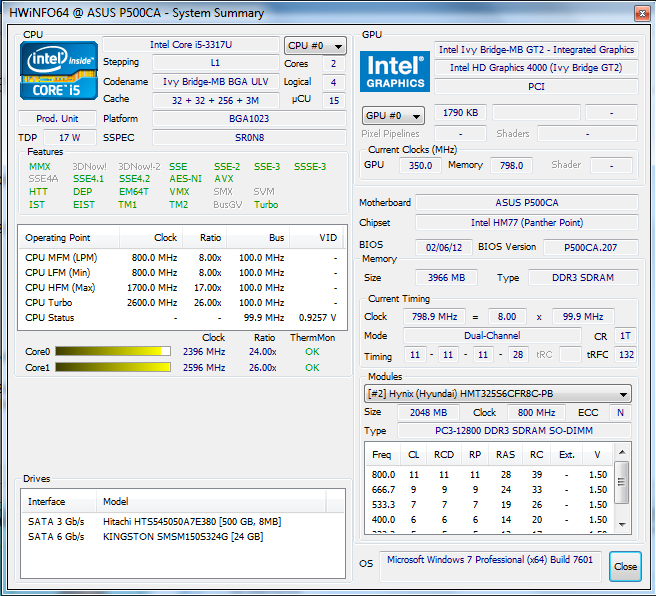Click the memory size 3966 MB value

pyautogui.click(x=446, y=278)
